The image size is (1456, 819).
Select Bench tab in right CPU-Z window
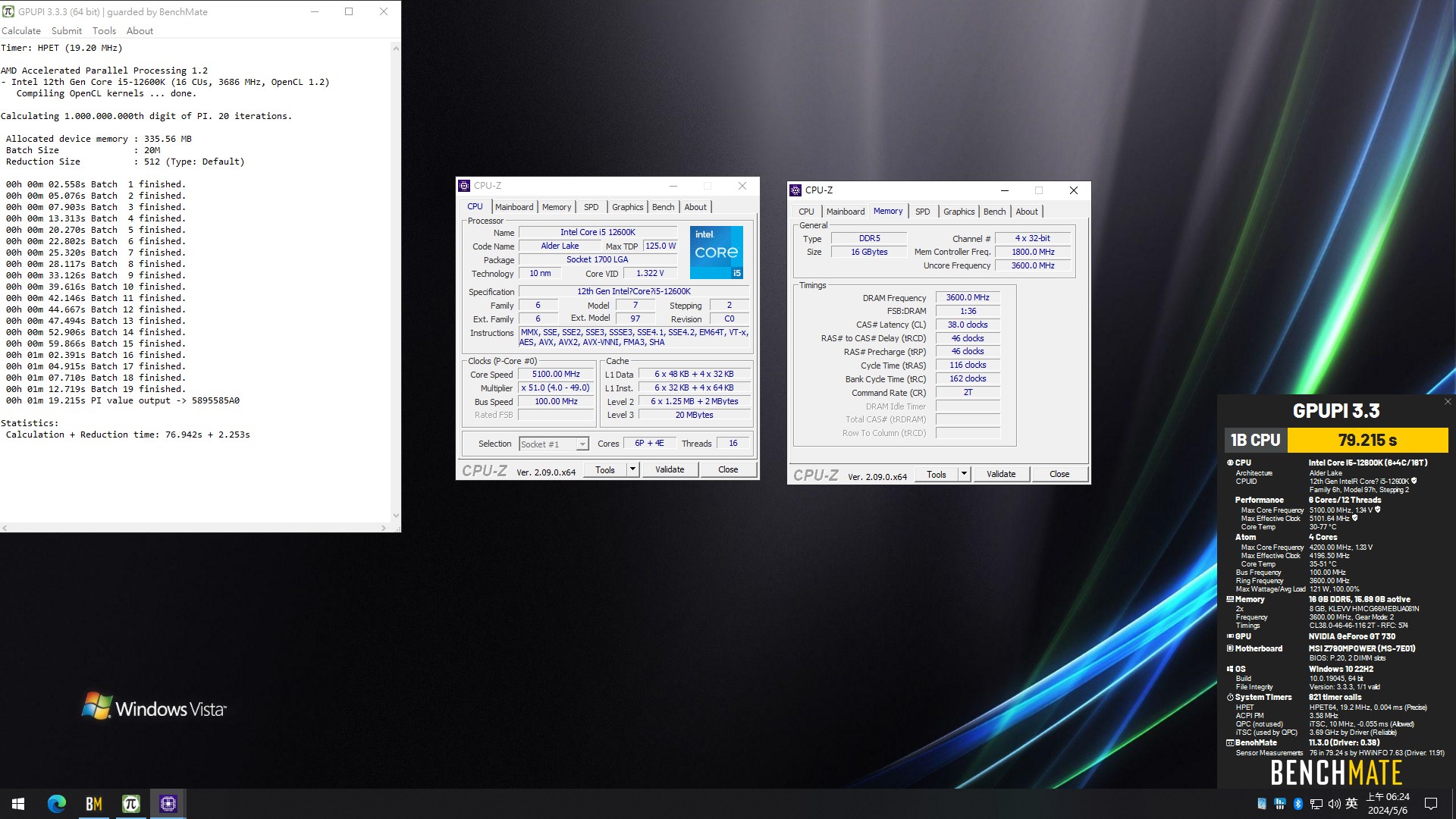994,212
